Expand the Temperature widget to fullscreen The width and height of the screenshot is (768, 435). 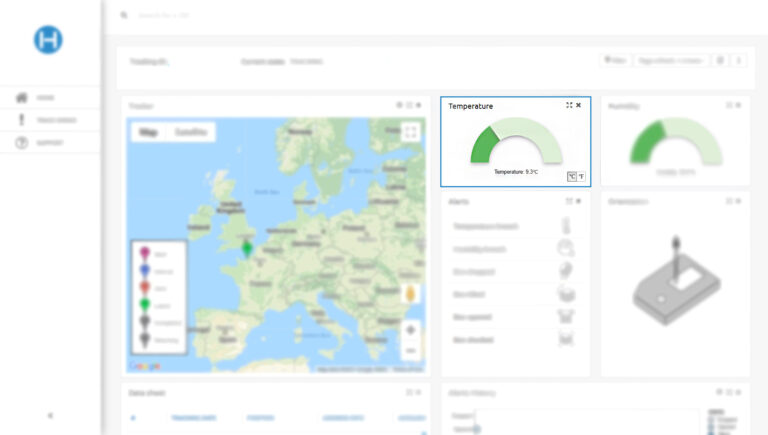(569, 105)
